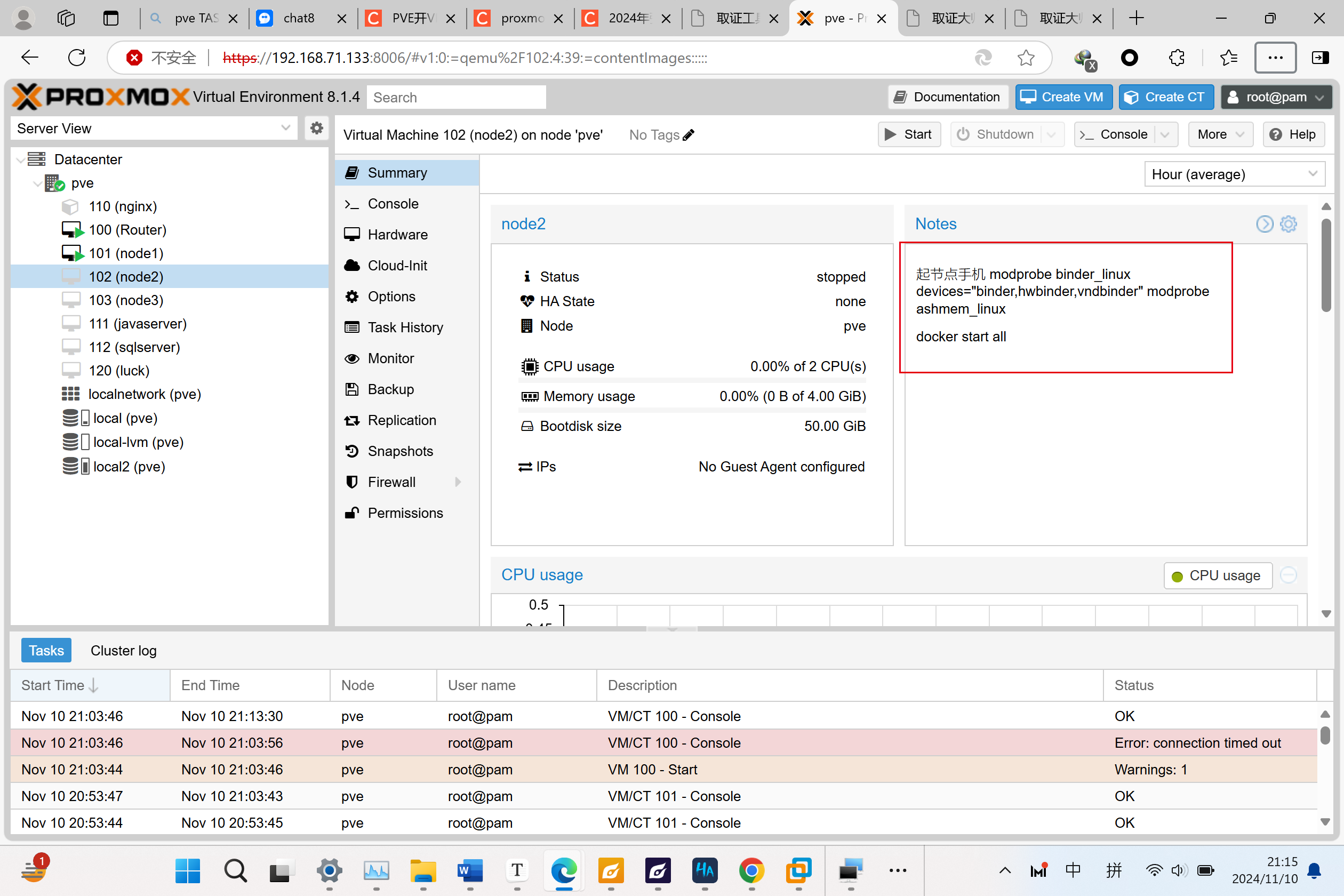This screenshot has width=1344, height=896.
Task: Select the connection timed out task row
Action: pyautogui.click(x=663, y=742)
